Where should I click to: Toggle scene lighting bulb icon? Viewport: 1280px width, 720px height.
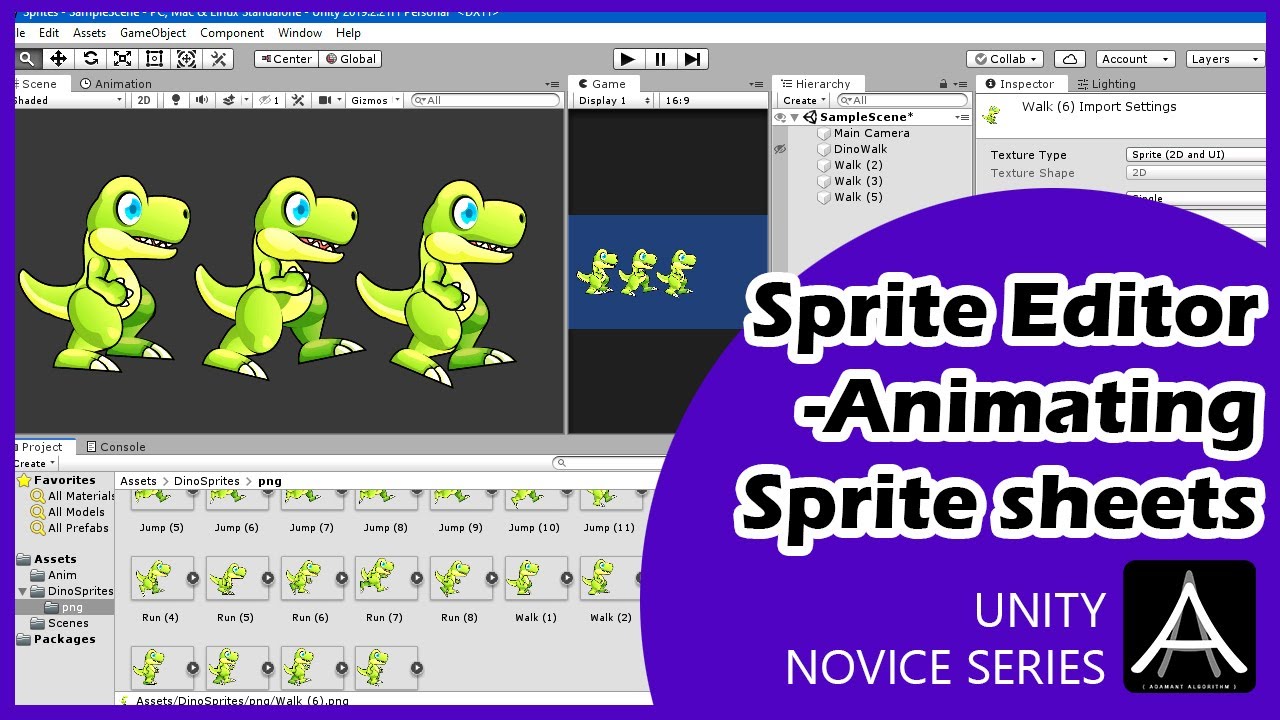click(177, 100)
